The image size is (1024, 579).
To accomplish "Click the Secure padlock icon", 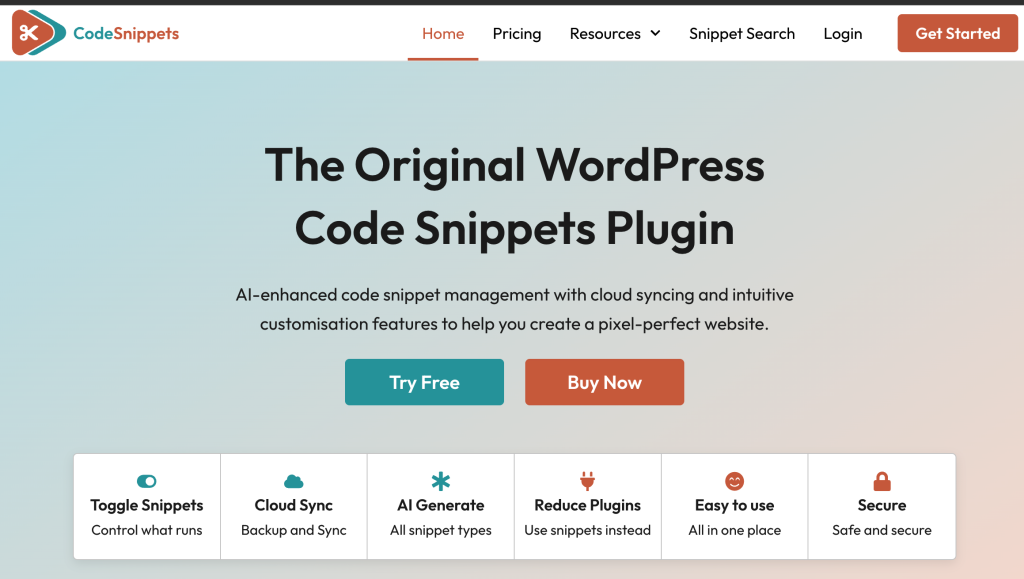I will [881, 481].
